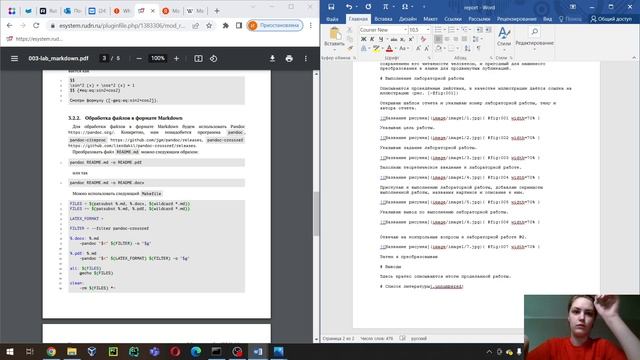Apply format painter in Word
The height and width of the screenshot is (360, 640).
point(350,48)
